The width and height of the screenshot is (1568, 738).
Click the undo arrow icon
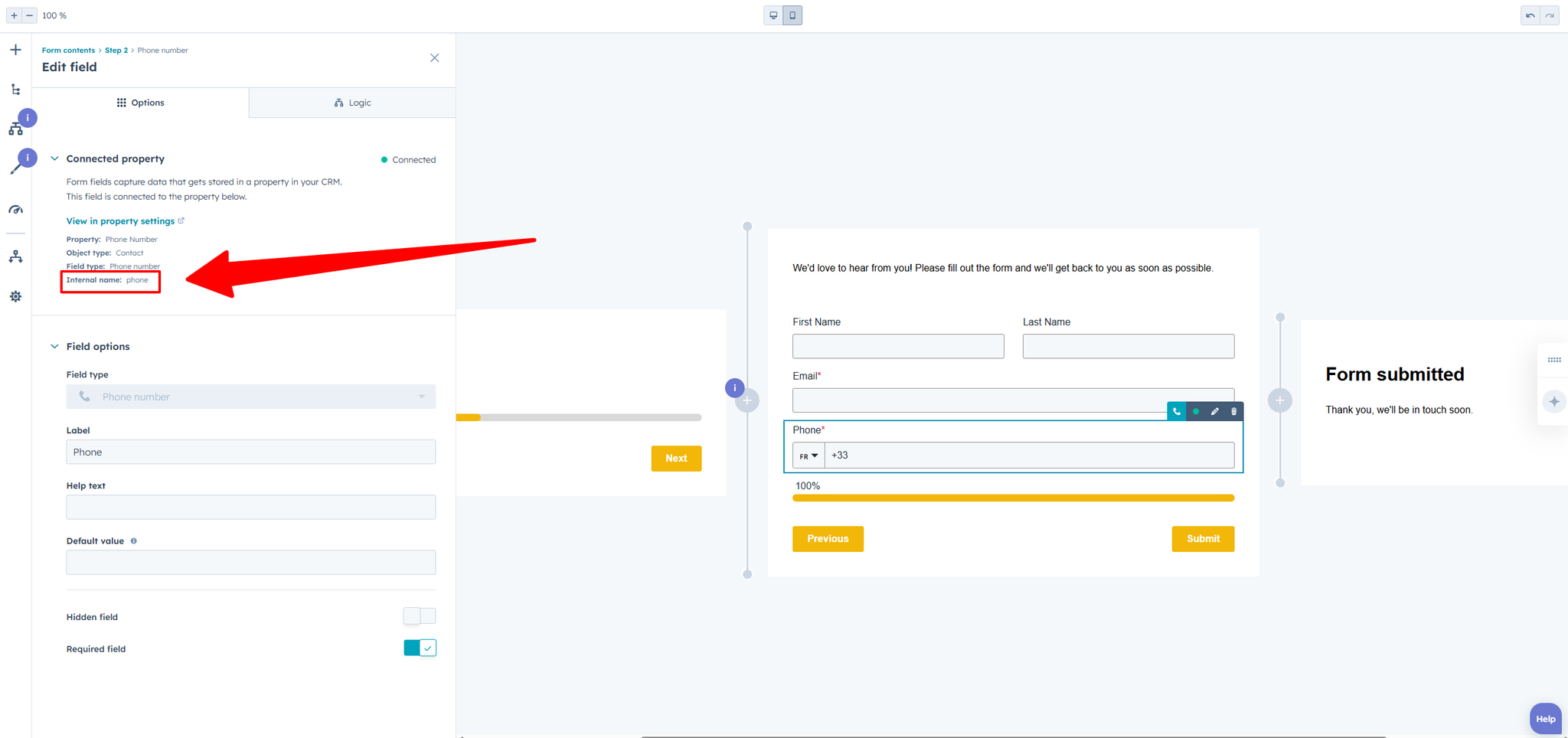click(1530, 15)
